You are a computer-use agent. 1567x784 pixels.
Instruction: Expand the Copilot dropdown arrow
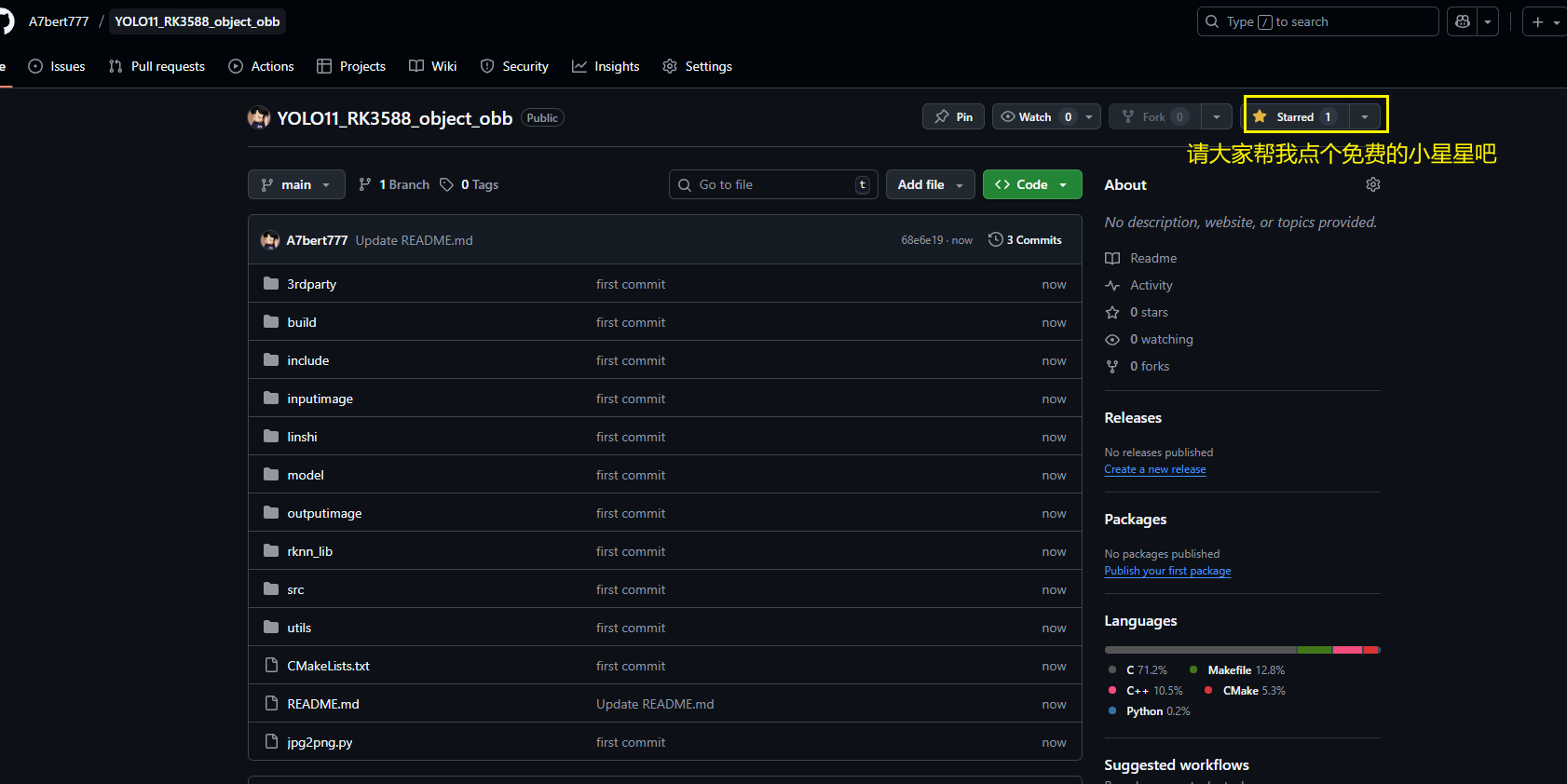(x=1488, y=21)
